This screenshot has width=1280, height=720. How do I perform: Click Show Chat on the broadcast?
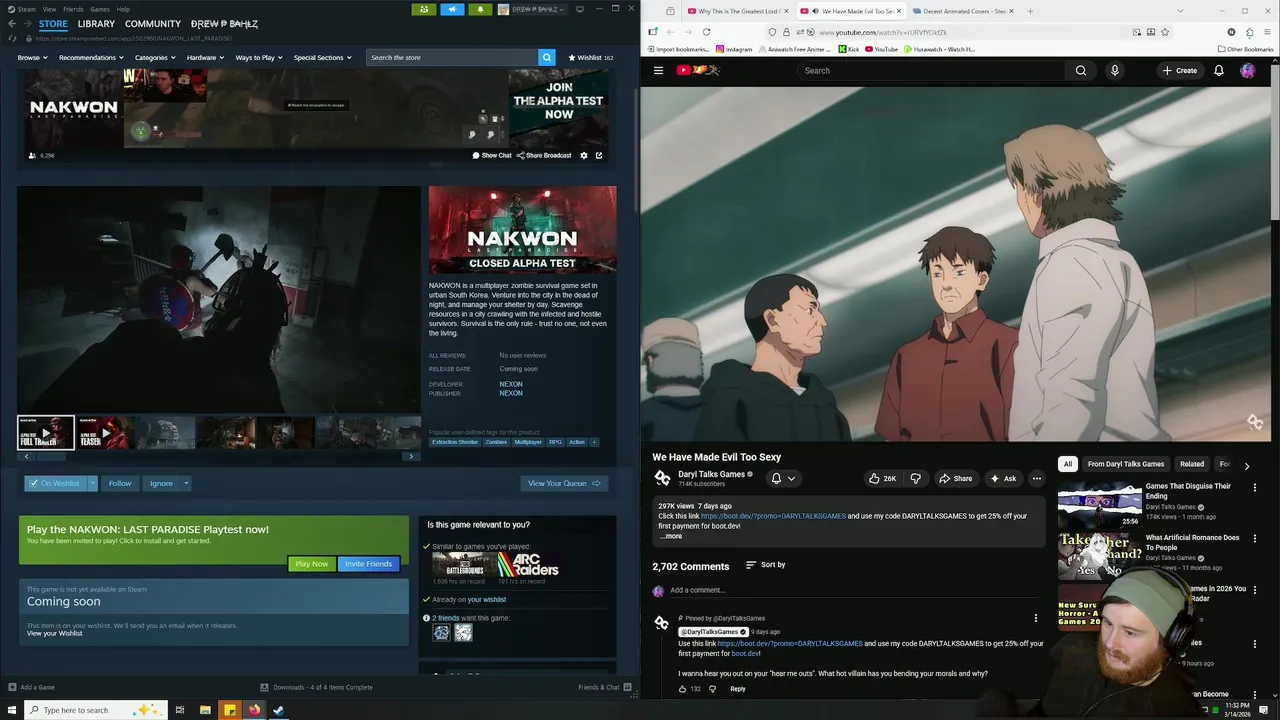(x=492, y=155)
